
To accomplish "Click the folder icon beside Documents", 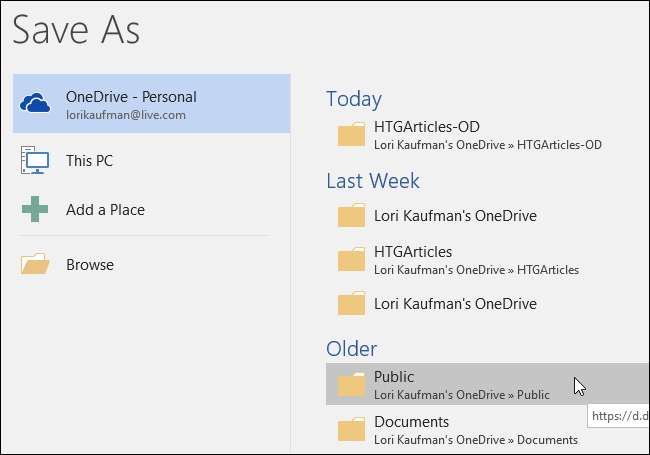I will click(x=351, y=430).
